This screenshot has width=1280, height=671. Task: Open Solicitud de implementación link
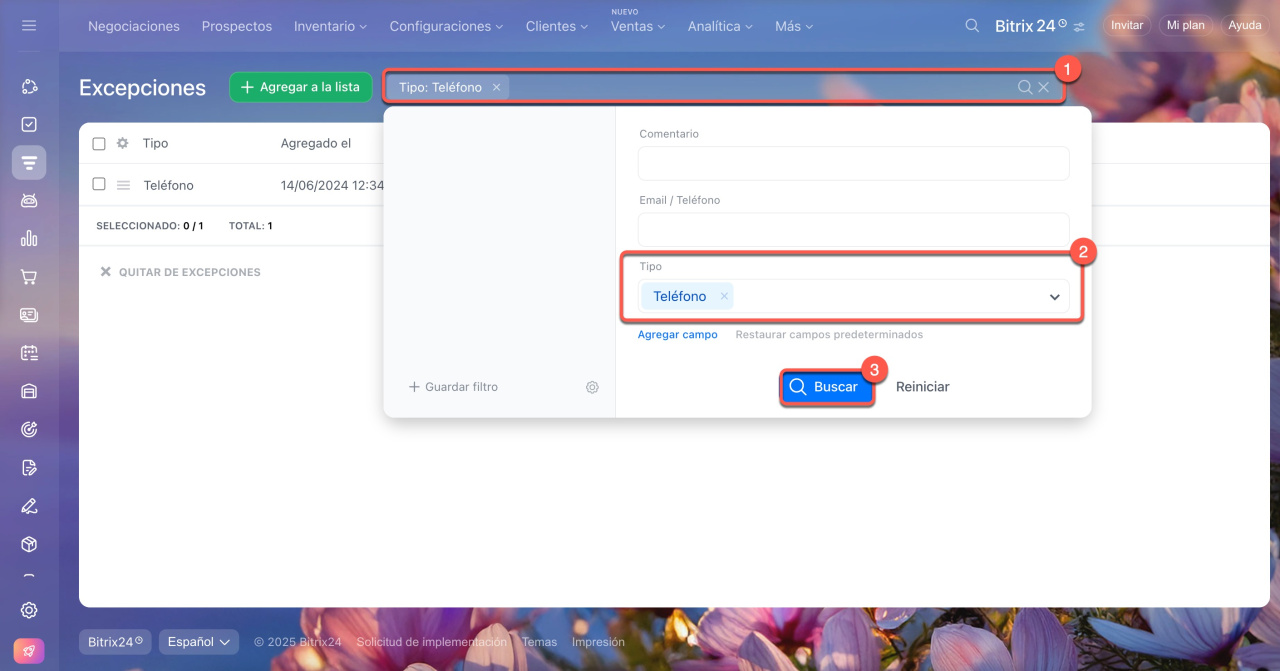(432, 642)
